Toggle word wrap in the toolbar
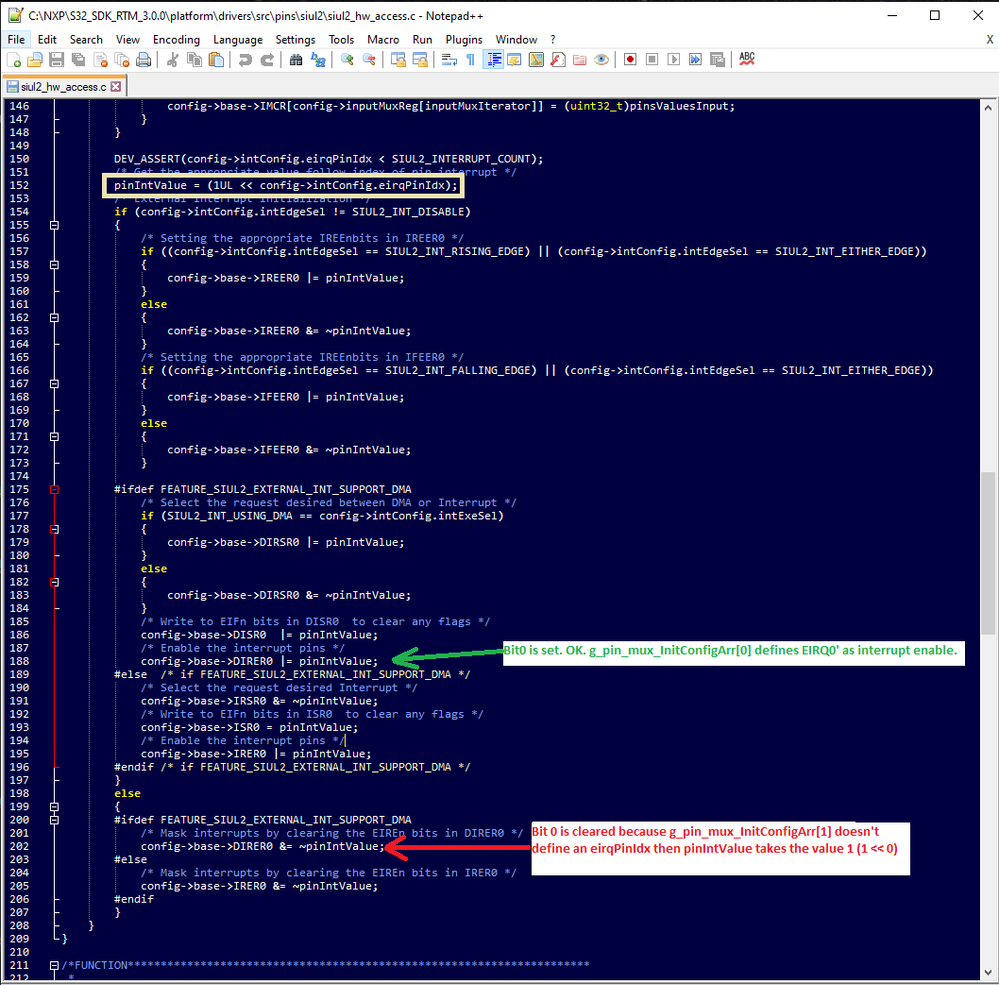 click(449, 60)
